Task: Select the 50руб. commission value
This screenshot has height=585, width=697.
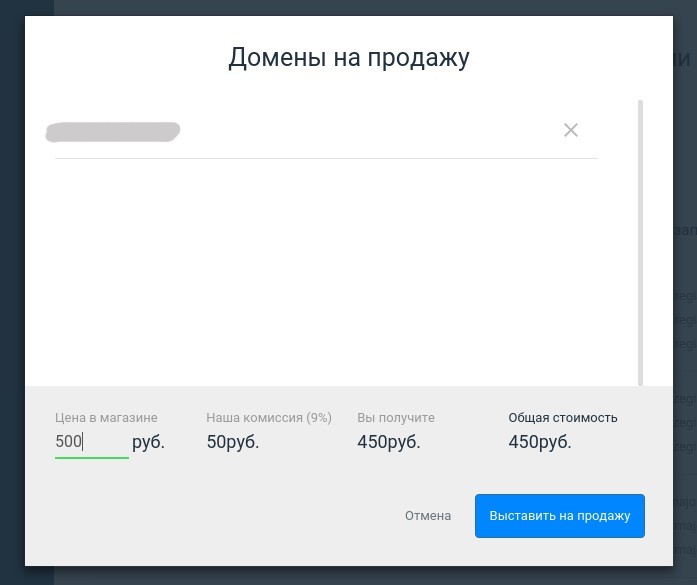Action: 232,442
